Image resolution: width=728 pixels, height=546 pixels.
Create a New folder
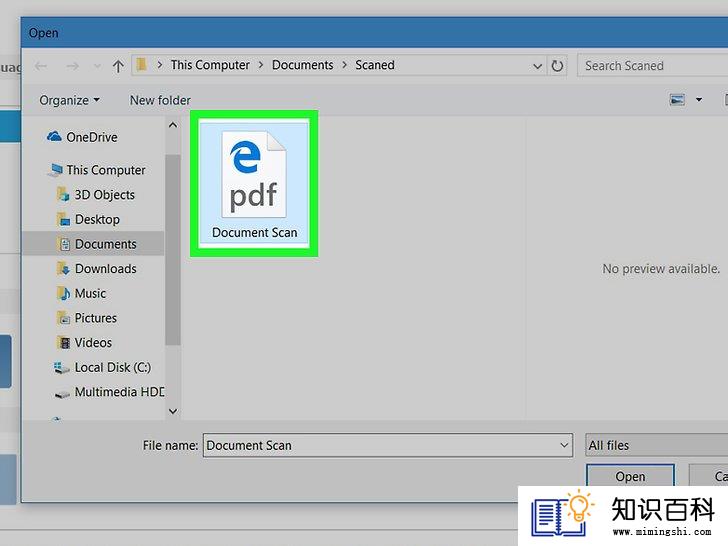[160, 100]
